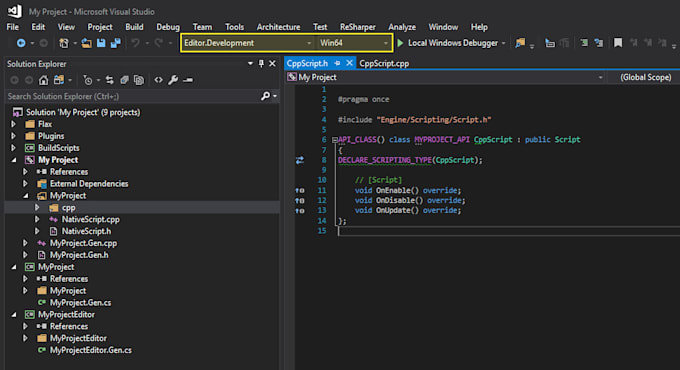Select NativeScript.cpp in Solution Explorer

click(x=90, y=219)
